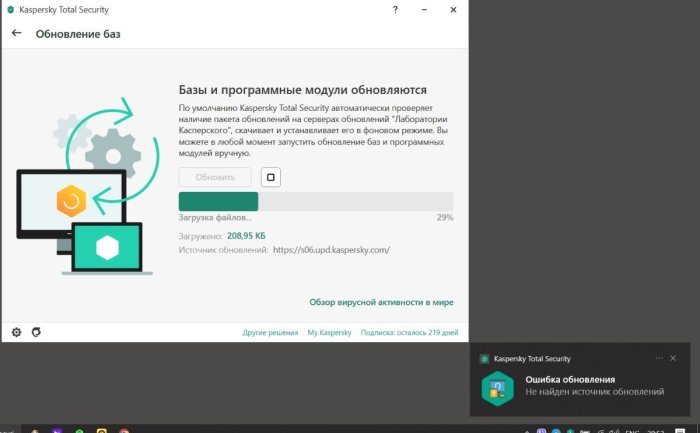700x433 pixels.
Task: Click Подписка: осталось 219 дней link
Action: coord(409,333)
